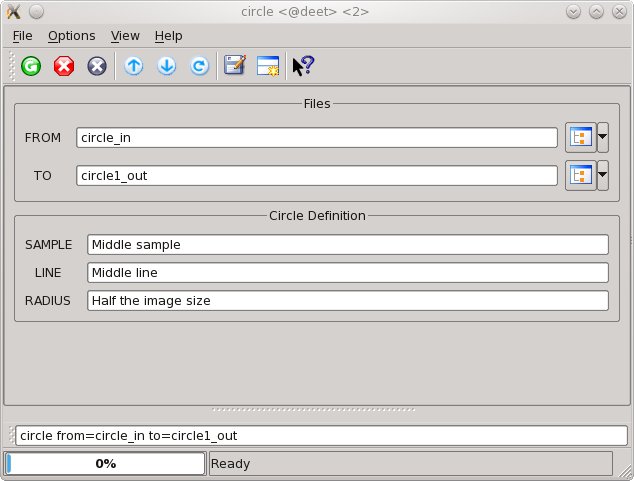This screenshot has width=634, height=481.
Task: Open the notepad-with-pencil log icon
Action: click(235, 66)
